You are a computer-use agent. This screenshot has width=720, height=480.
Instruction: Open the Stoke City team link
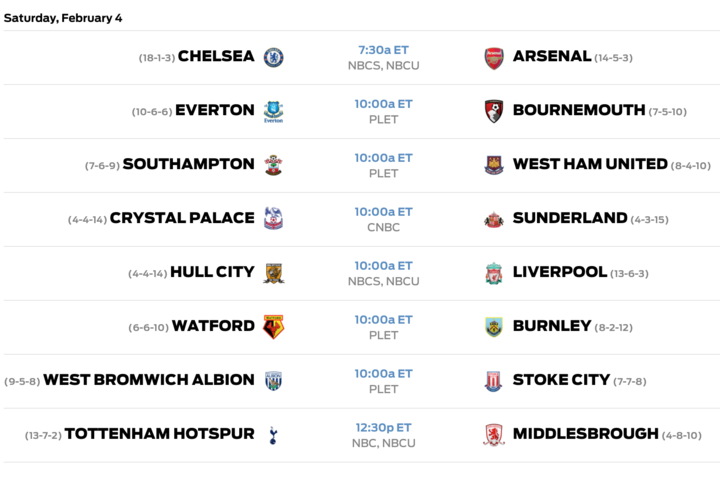click(561, 380)
